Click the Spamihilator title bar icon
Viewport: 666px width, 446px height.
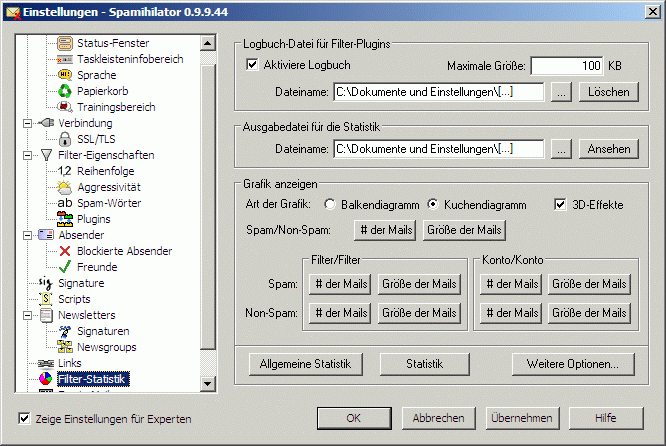point(13,12)
